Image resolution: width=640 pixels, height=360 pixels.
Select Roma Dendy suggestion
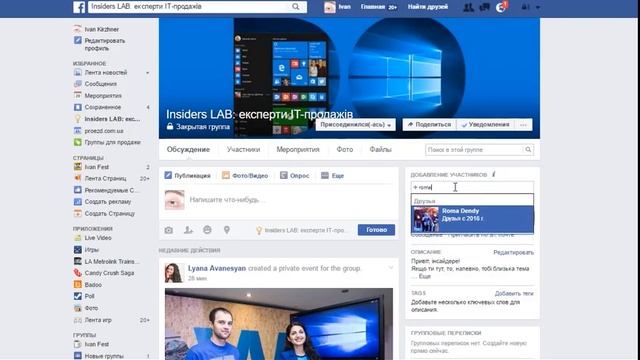tap(472, 219)
